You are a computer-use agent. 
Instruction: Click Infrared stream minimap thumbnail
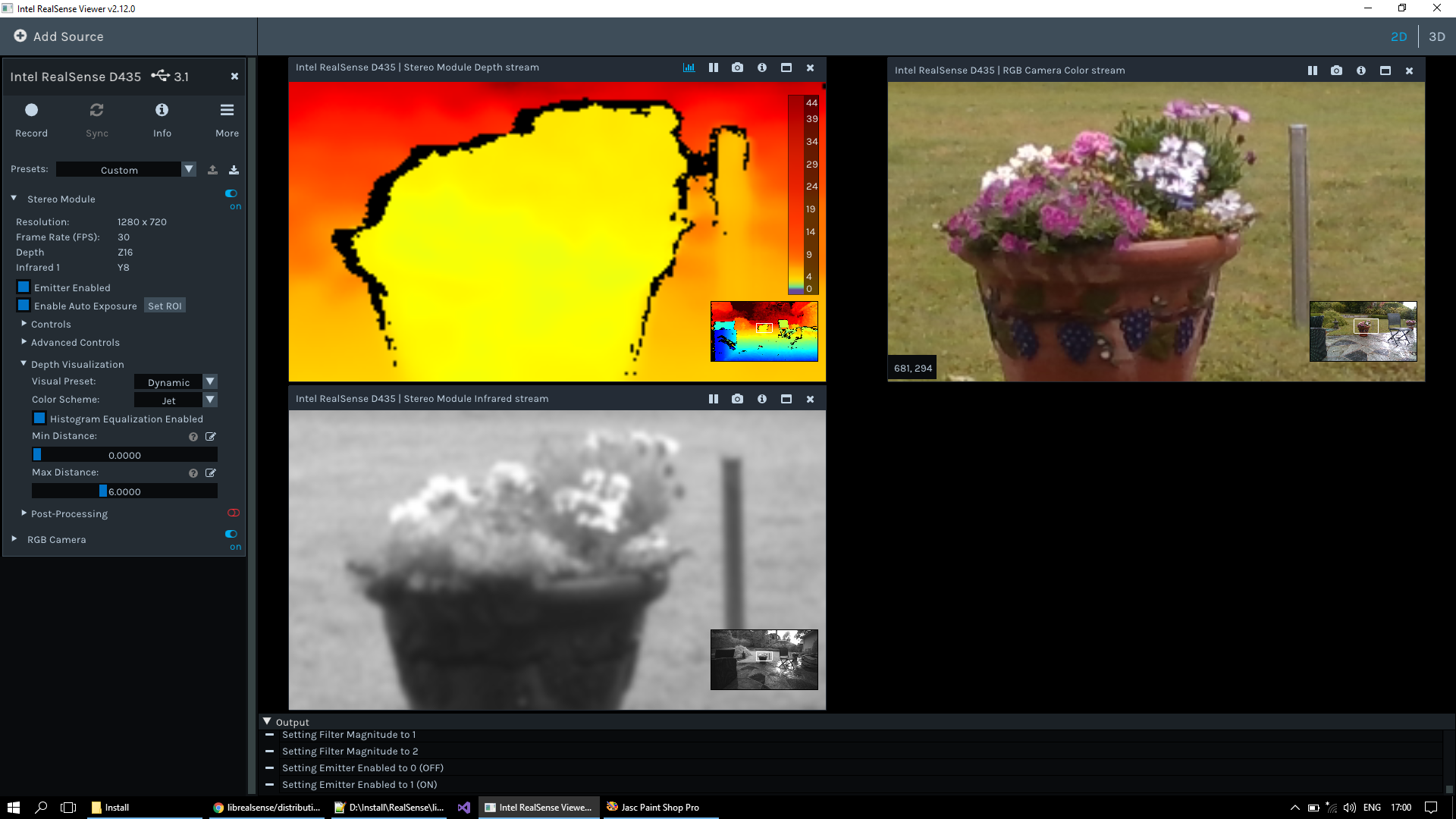tap(764, 660)
